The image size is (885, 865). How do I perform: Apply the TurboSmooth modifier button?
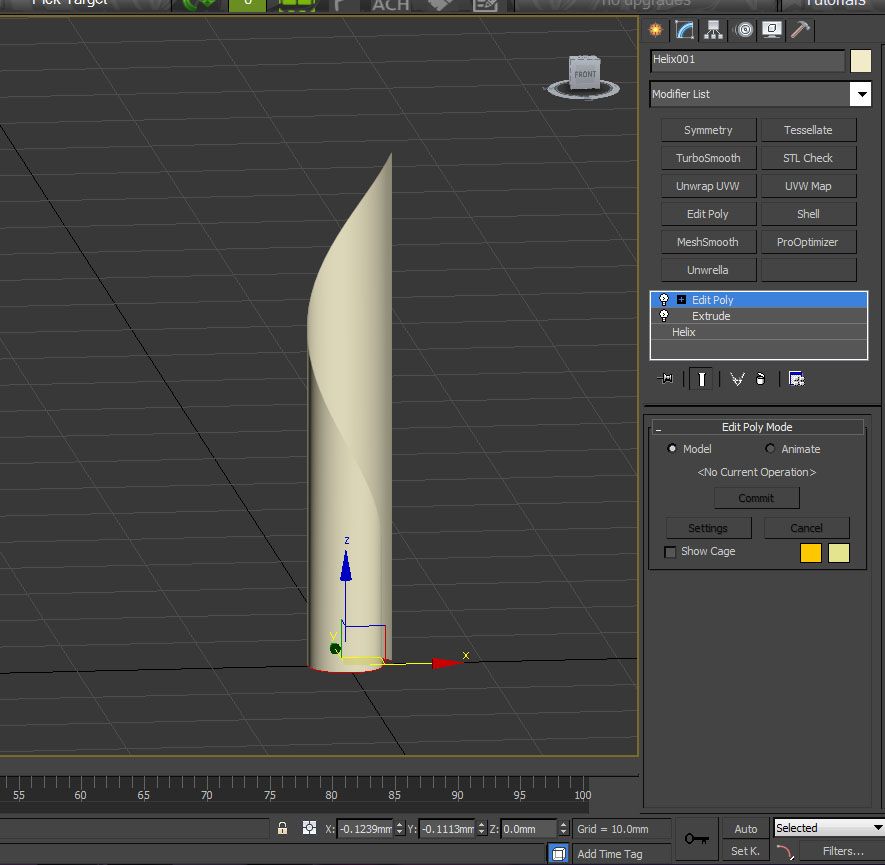click(708, 158)
